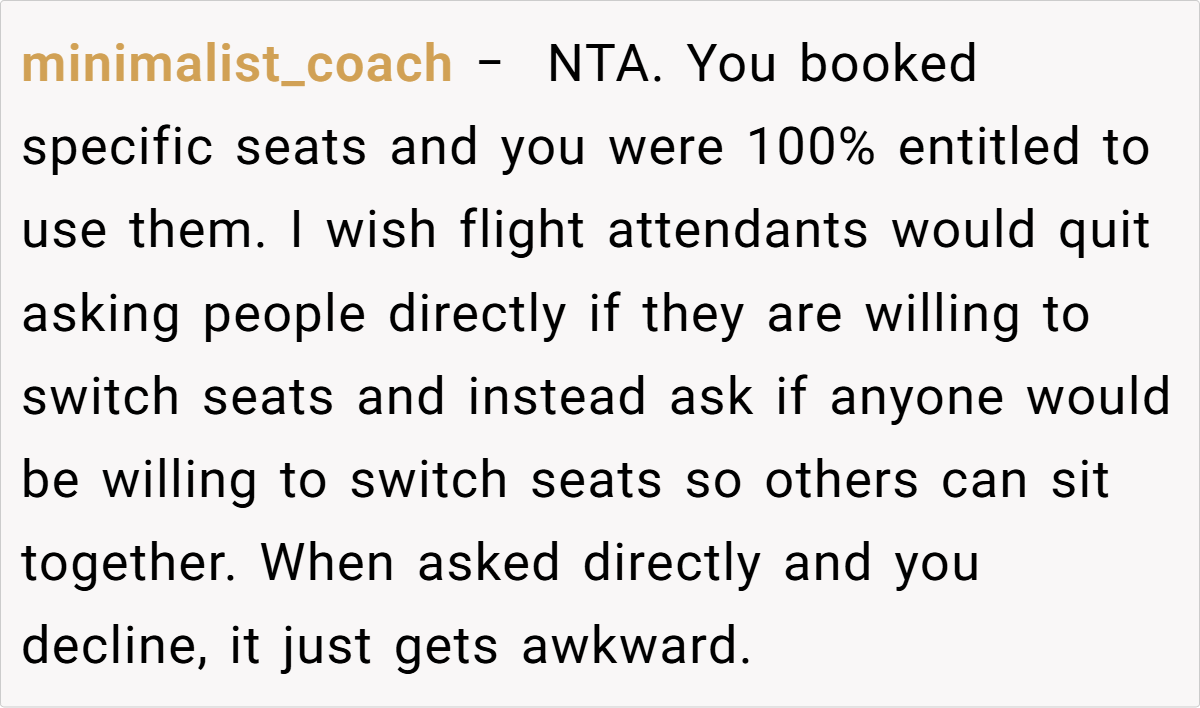1200x708 pixels.
Task: Click the word "others" in the comment
Action: pos(841,481)
